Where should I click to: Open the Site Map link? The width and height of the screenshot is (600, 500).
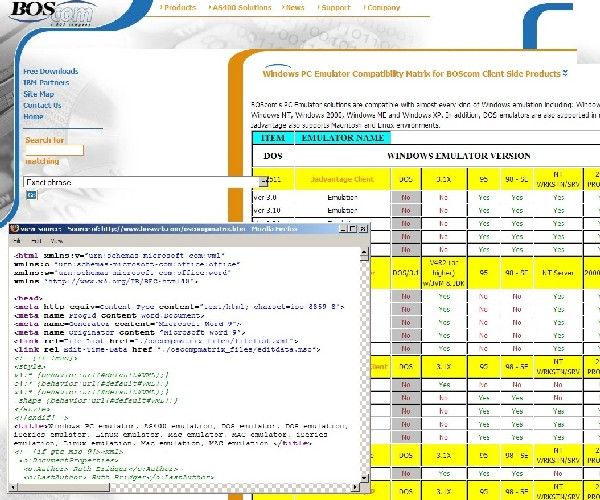pyautogui.click(x=38, y=94)
